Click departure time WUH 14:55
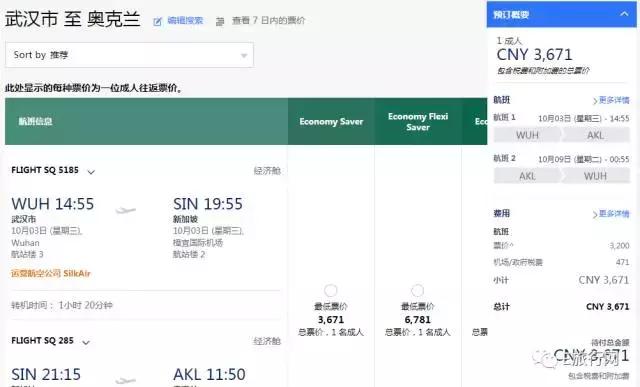 click(x=53, y=204)
